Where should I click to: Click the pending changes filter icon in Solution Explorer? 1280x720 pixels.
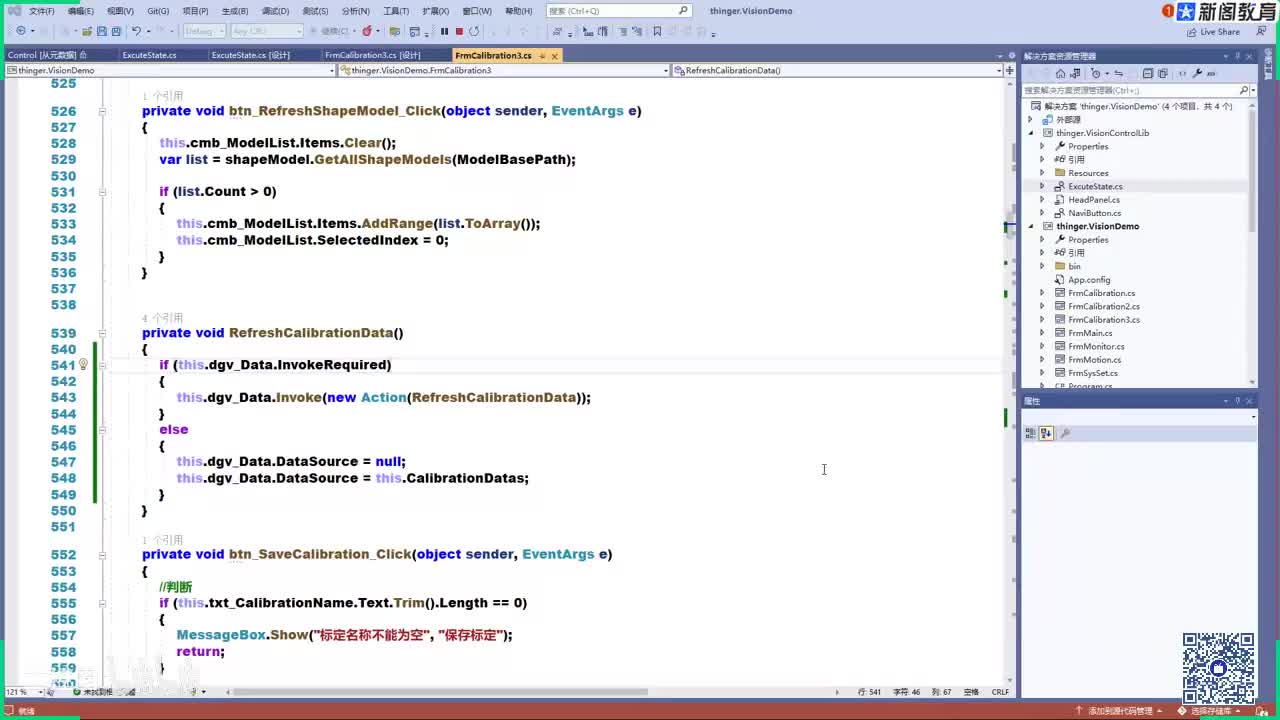[x=1096, y=73]
